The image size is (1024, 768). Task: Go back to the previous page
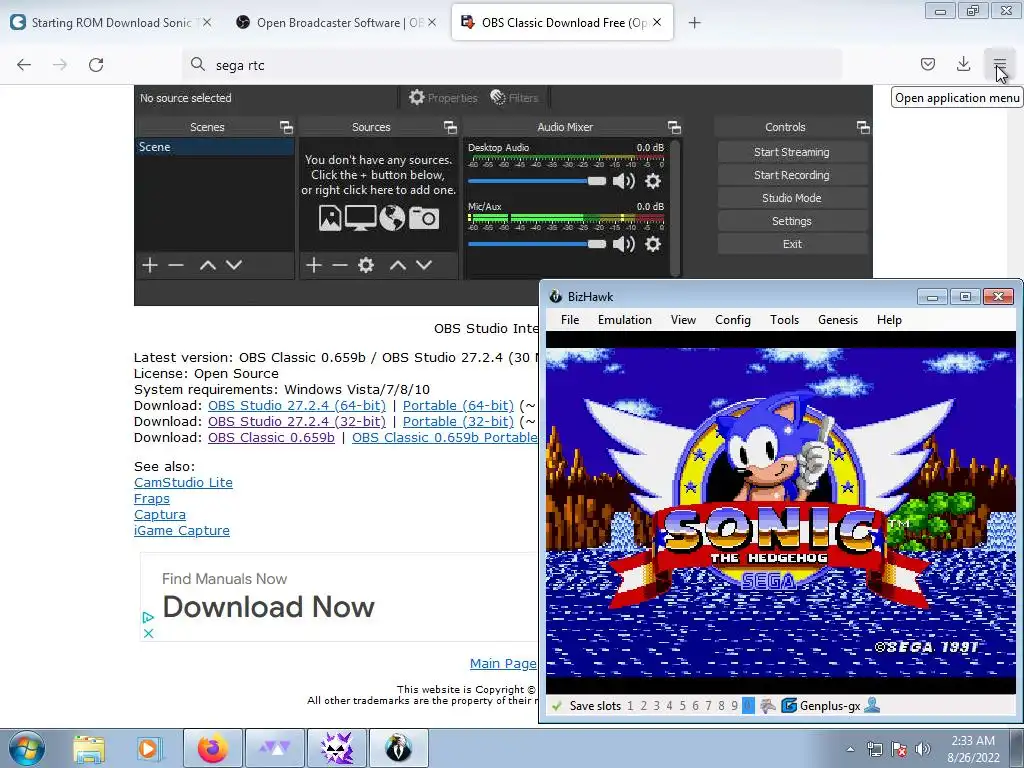[24, 65]
